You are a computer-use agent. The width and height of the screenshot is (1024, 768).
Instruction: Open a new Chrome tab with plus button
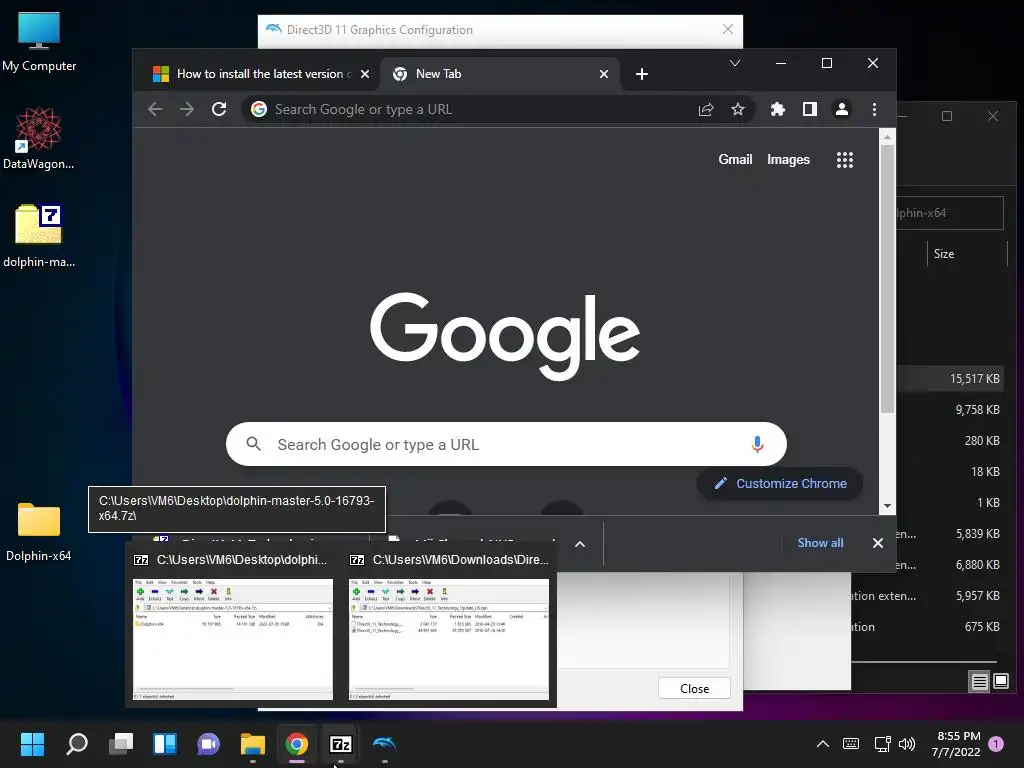642,74
